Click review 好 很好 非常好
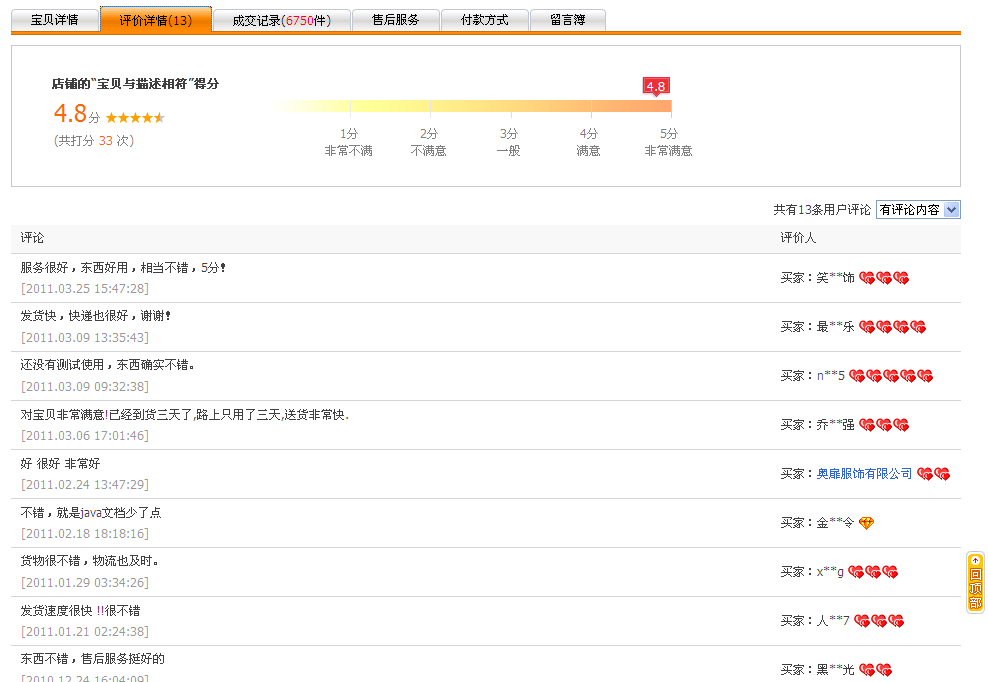The image size is (988, 682). coord(60,464)
